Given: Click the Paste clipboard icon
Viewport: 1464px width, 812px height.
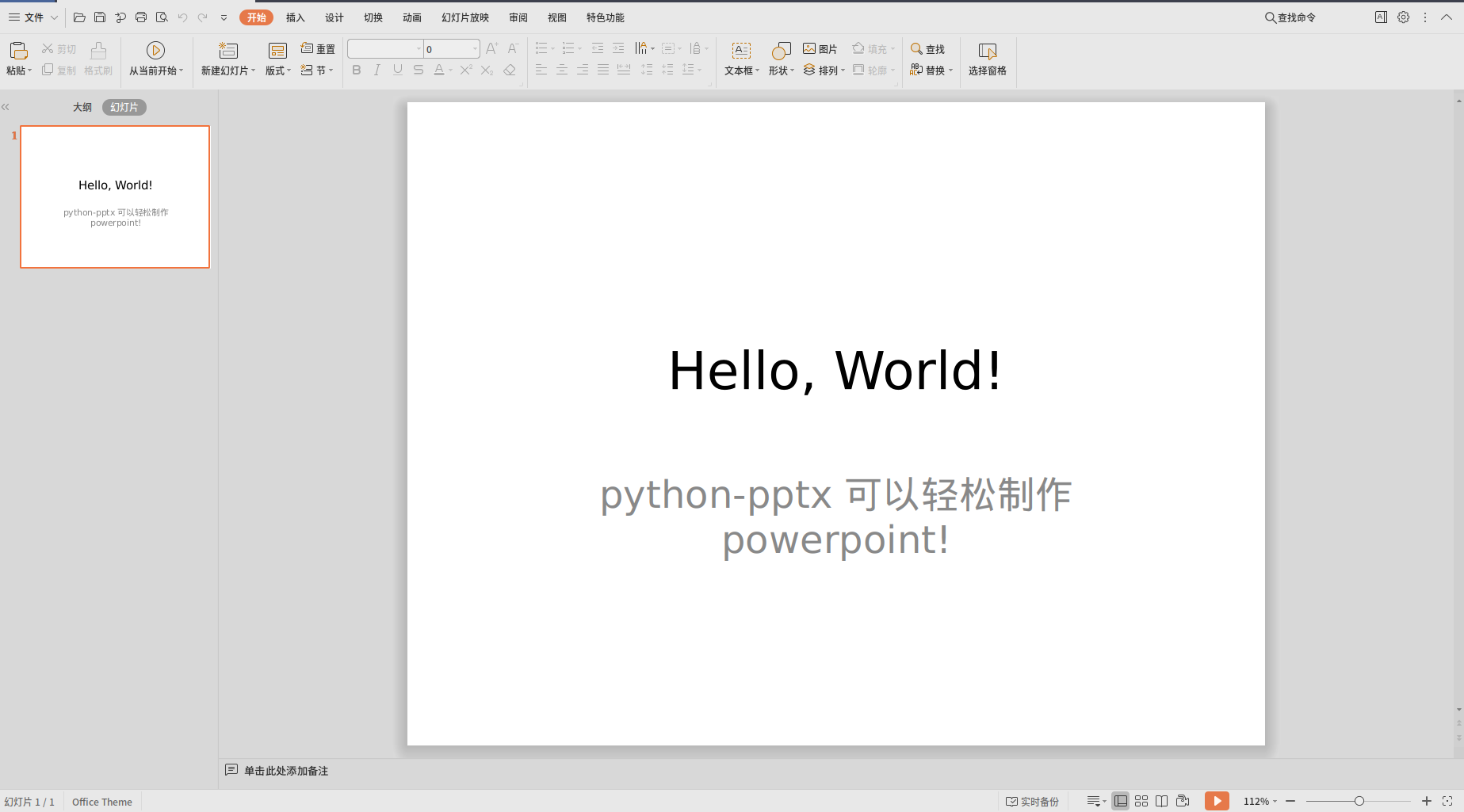Looking at the screenshot, I should [x=18, y=51].
